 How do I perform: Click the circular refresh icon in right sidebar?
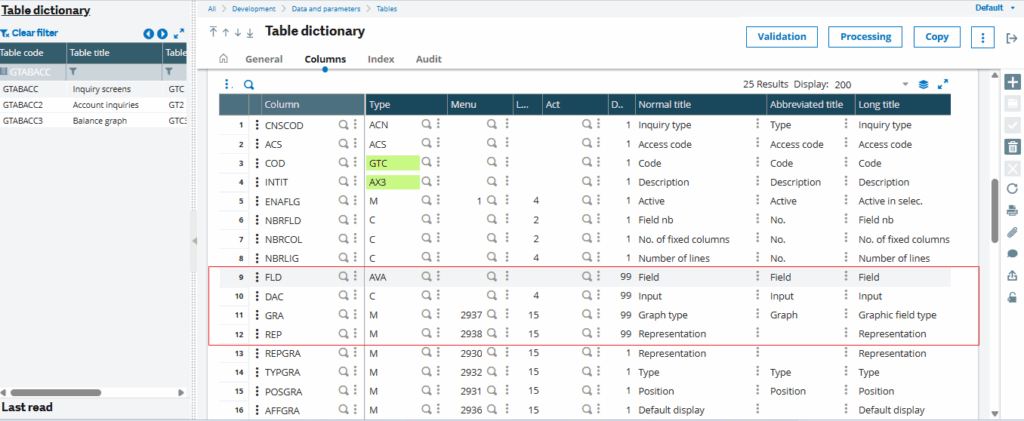1012,189
